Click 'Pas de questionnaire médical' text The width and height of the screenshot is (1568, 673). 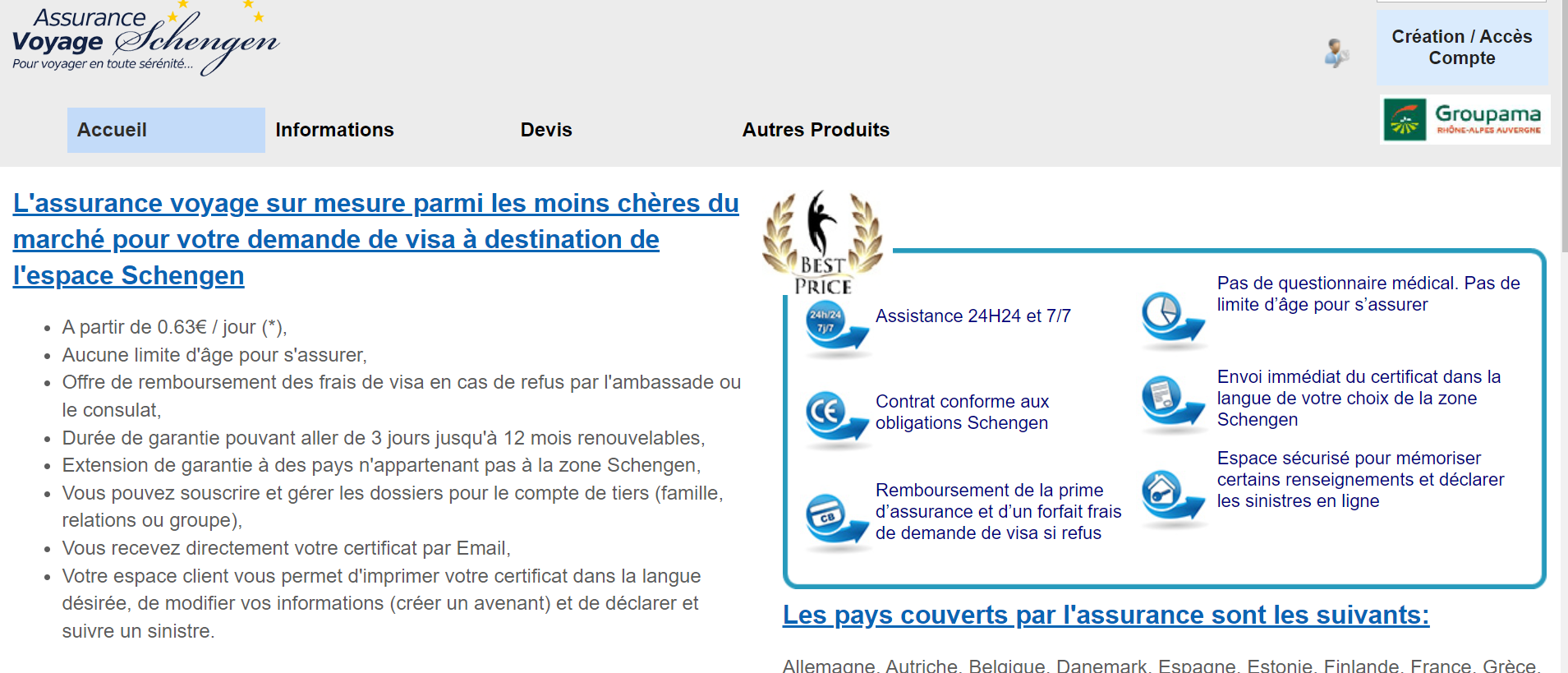1368,294
